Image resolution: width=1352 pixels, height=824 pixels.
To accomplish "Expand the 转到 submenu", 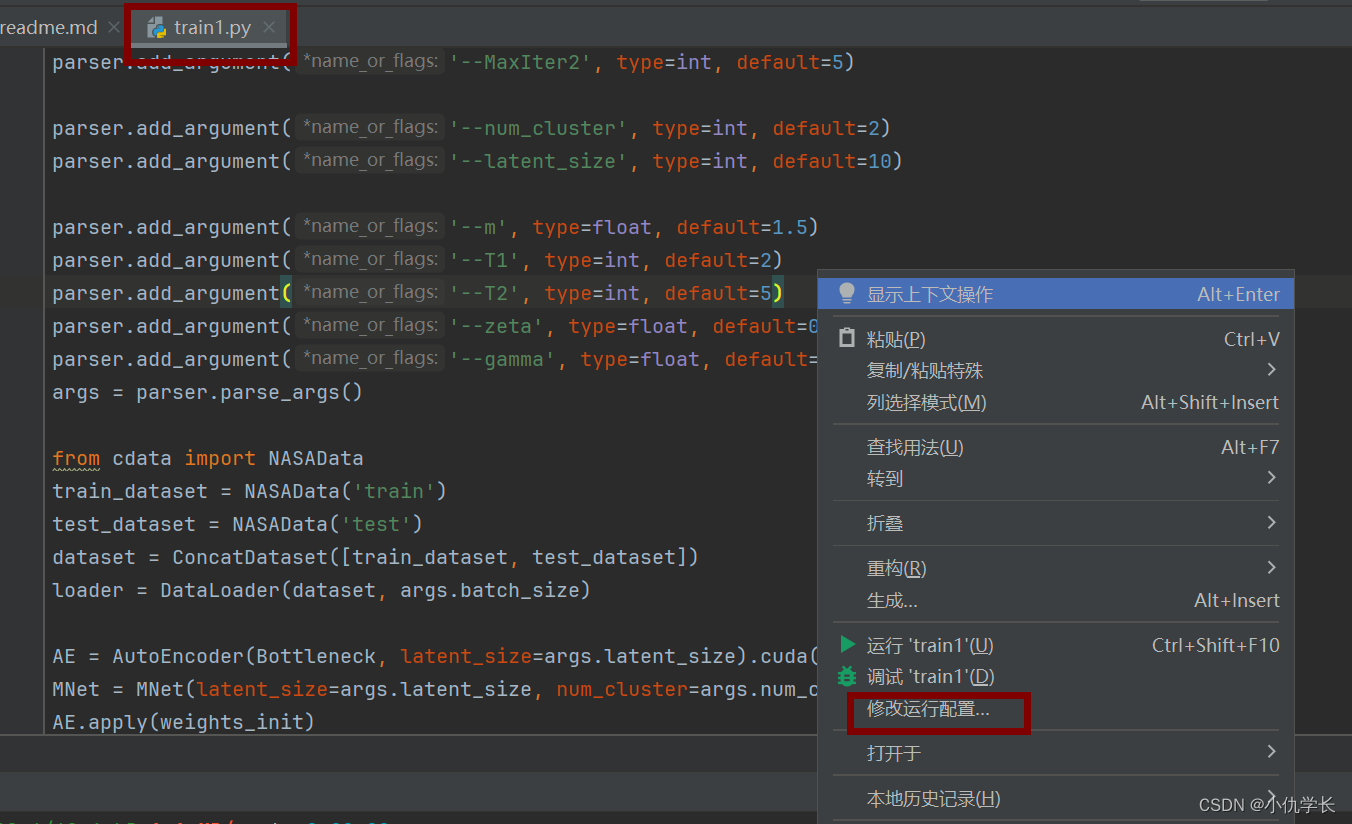I will point(1055,478).
